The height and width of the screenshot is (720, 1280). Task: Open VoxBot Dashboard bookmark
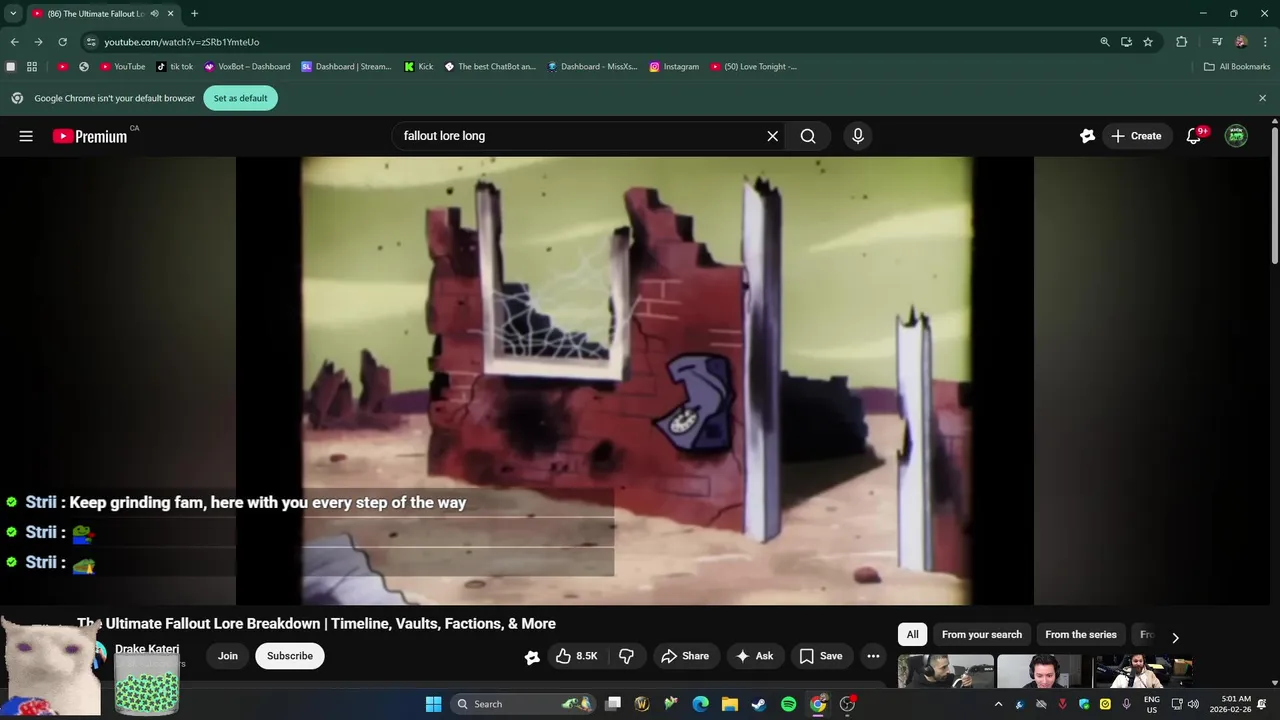tap(247, 67)
